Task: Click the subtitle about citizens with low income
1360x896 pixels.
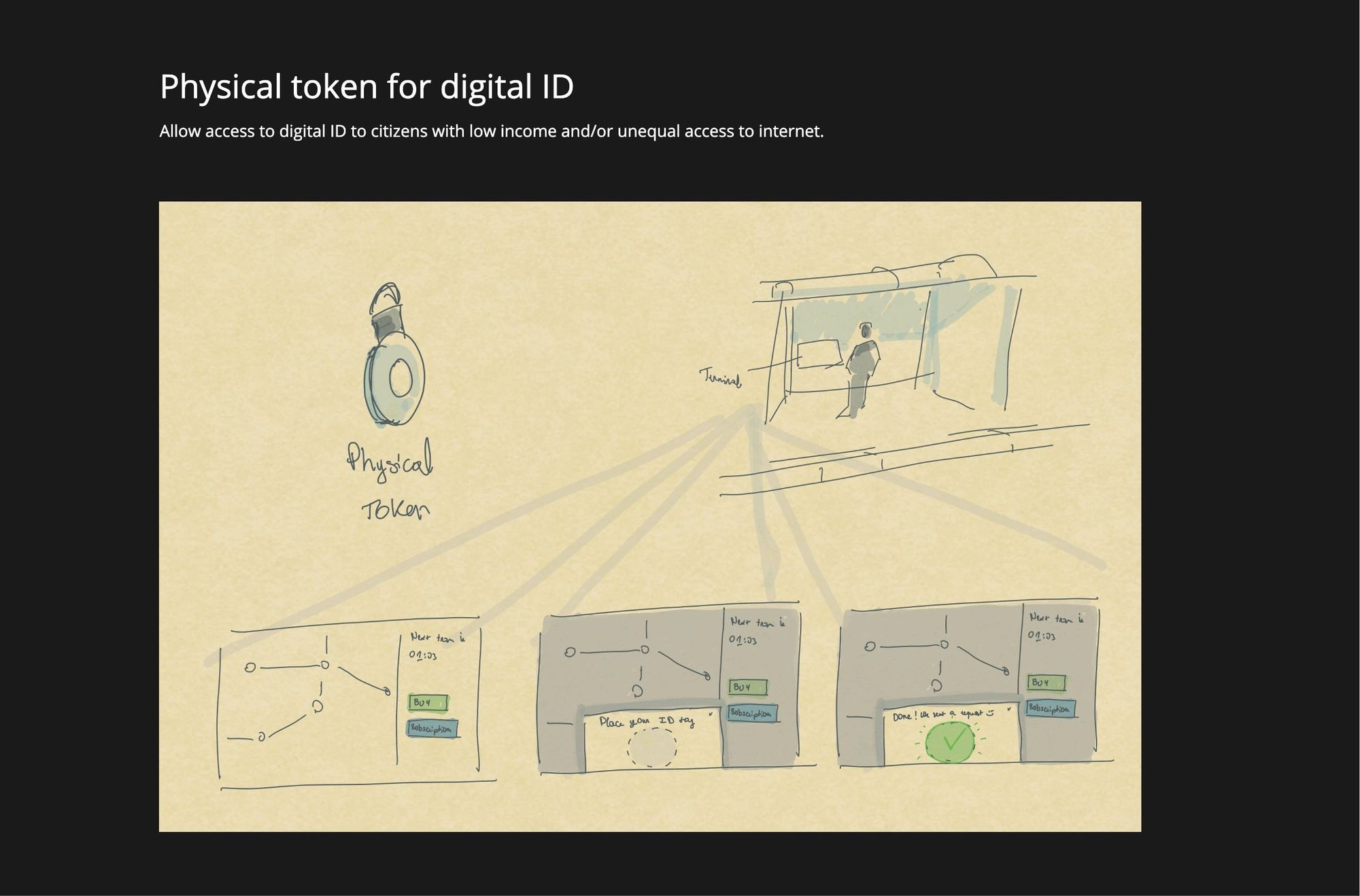Action: point(492,131)
